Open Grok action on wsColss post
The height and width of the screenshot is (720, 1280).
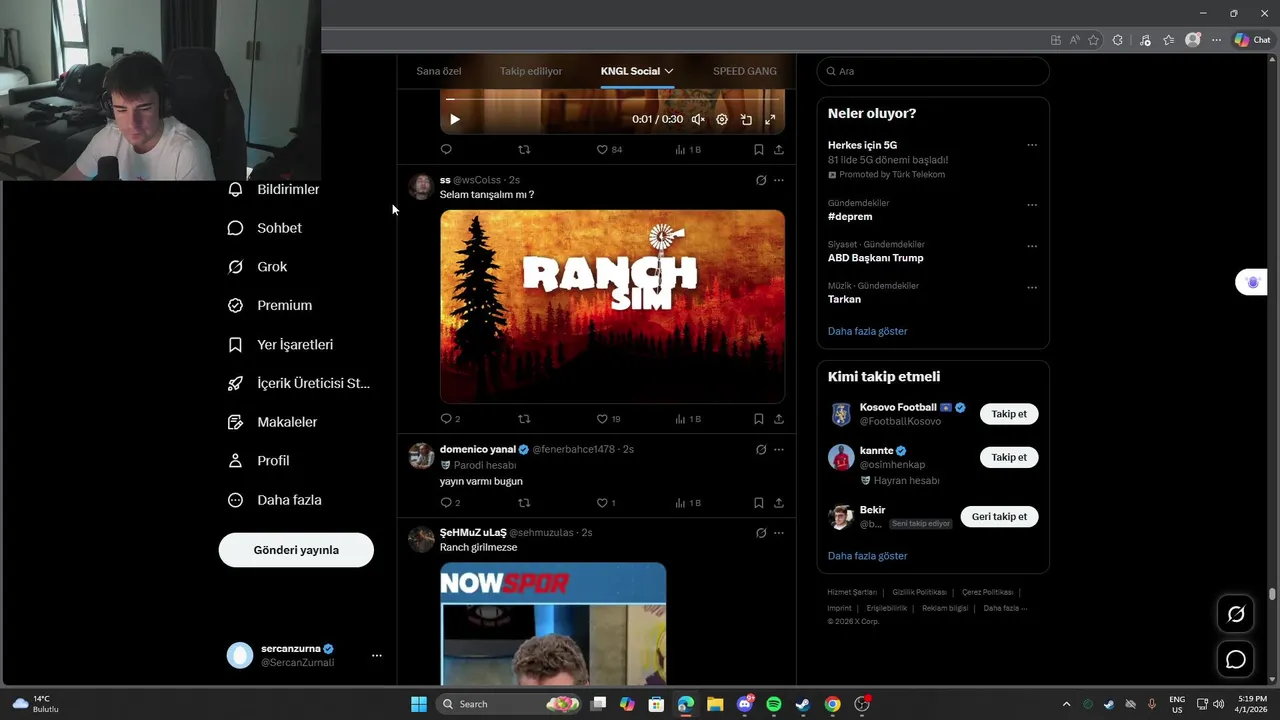761,180
